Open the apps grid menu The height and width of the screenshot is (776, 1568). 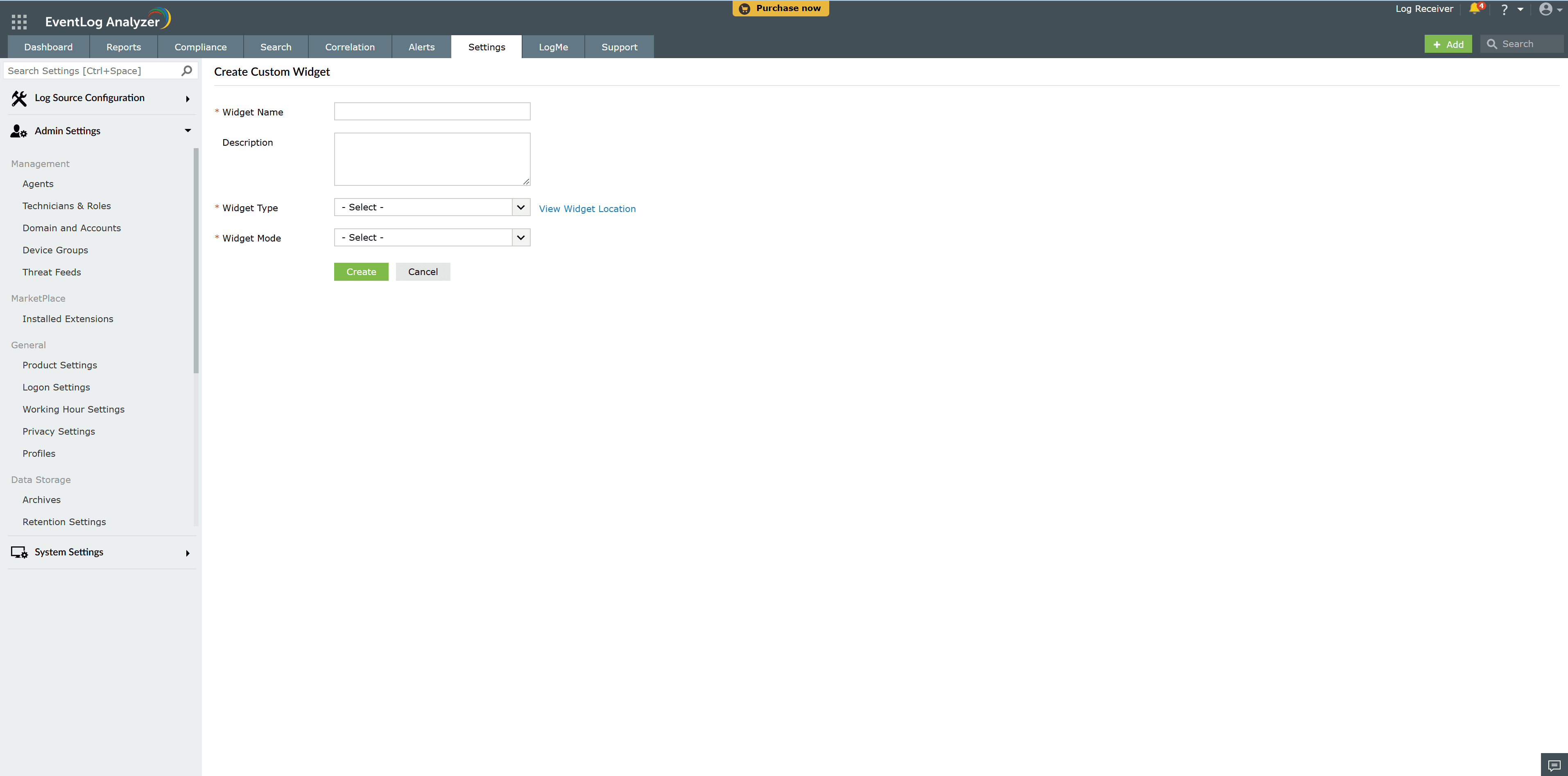(19, 21)
